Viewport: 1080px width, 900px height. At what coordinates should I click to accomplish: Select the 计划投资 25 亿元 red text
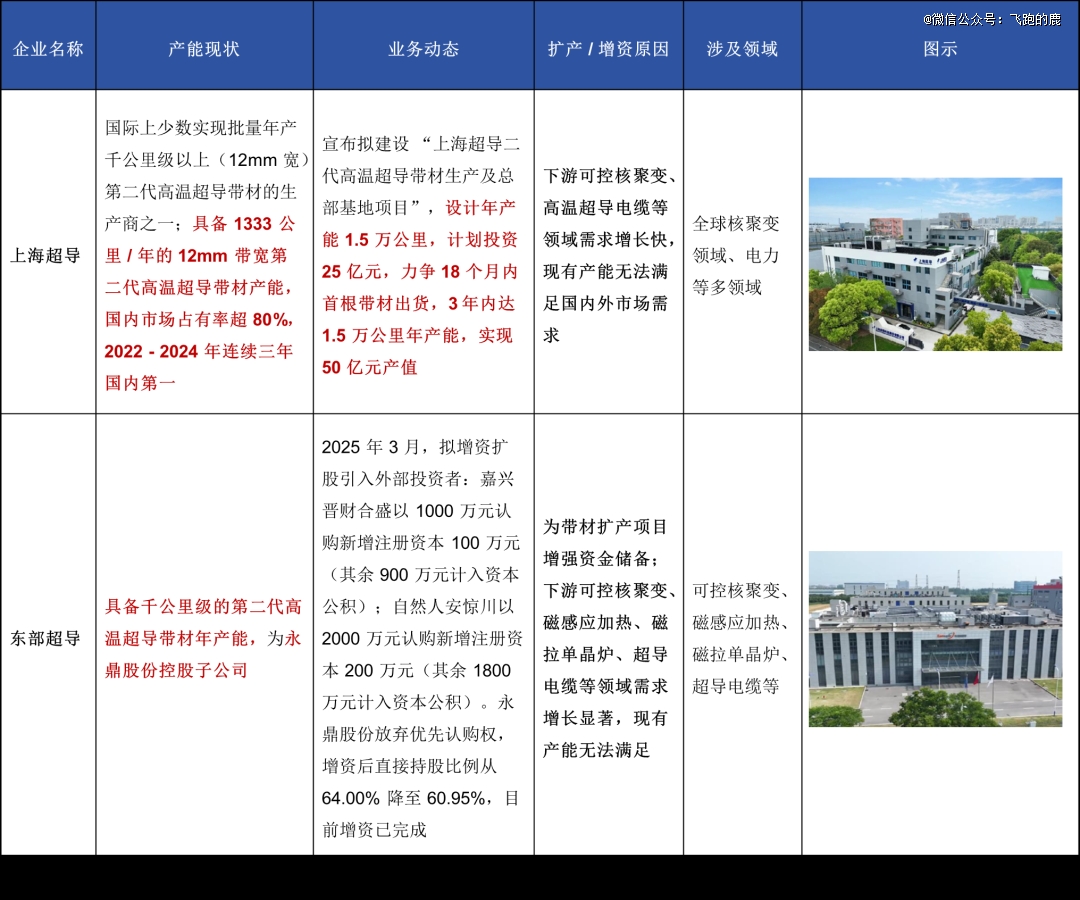click(420, 255)
